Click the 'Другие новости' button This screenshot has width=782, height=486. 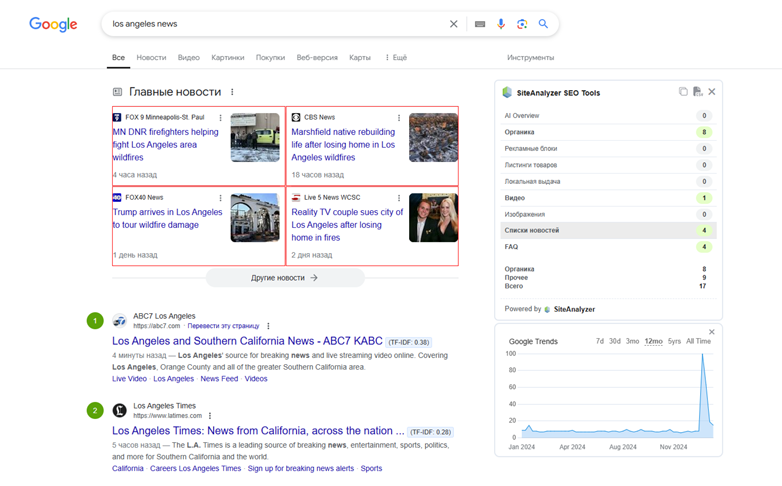coord(285,278)
